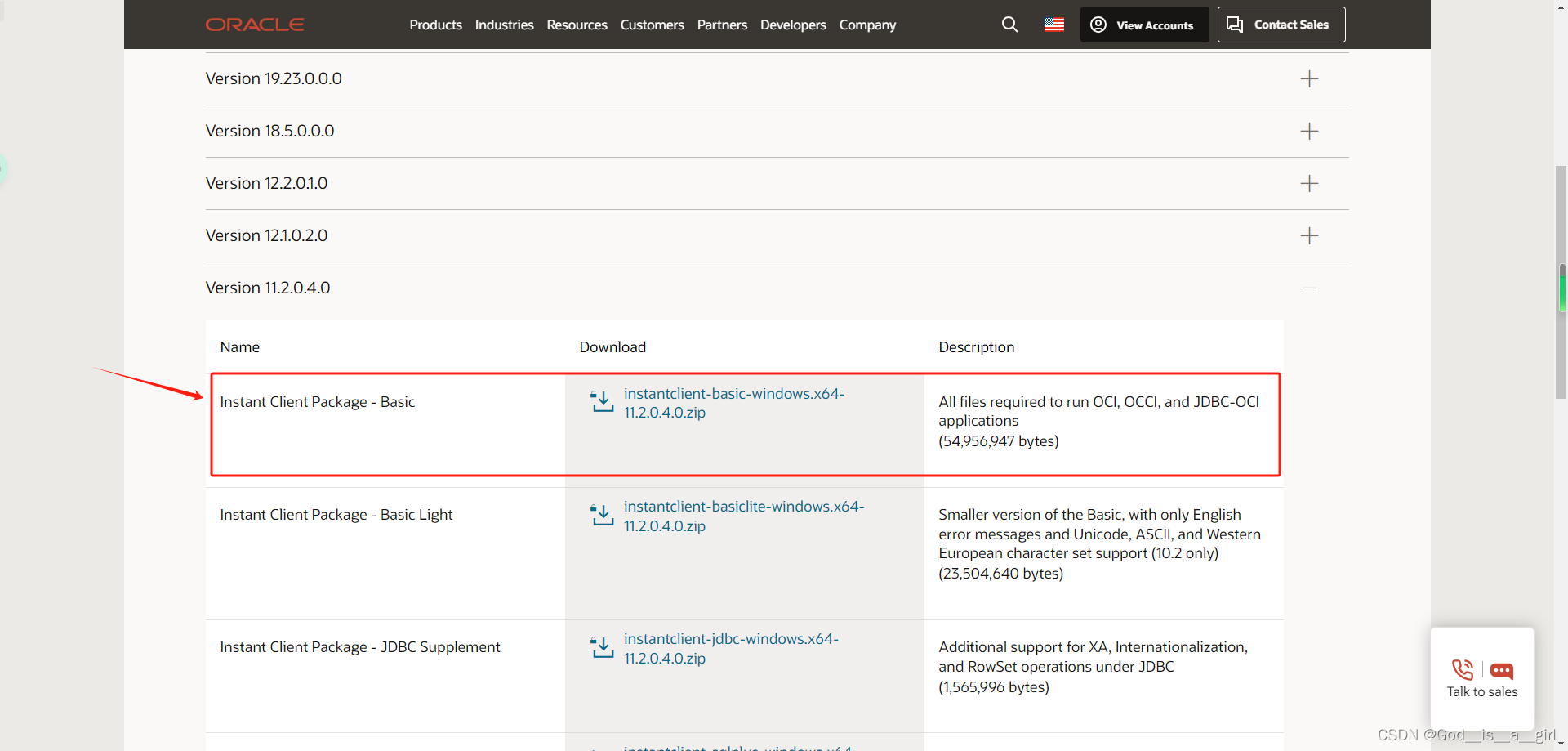Expand the Version 18.5.0.0.0 section
1568x751 pixels.
pos(1309,131)
